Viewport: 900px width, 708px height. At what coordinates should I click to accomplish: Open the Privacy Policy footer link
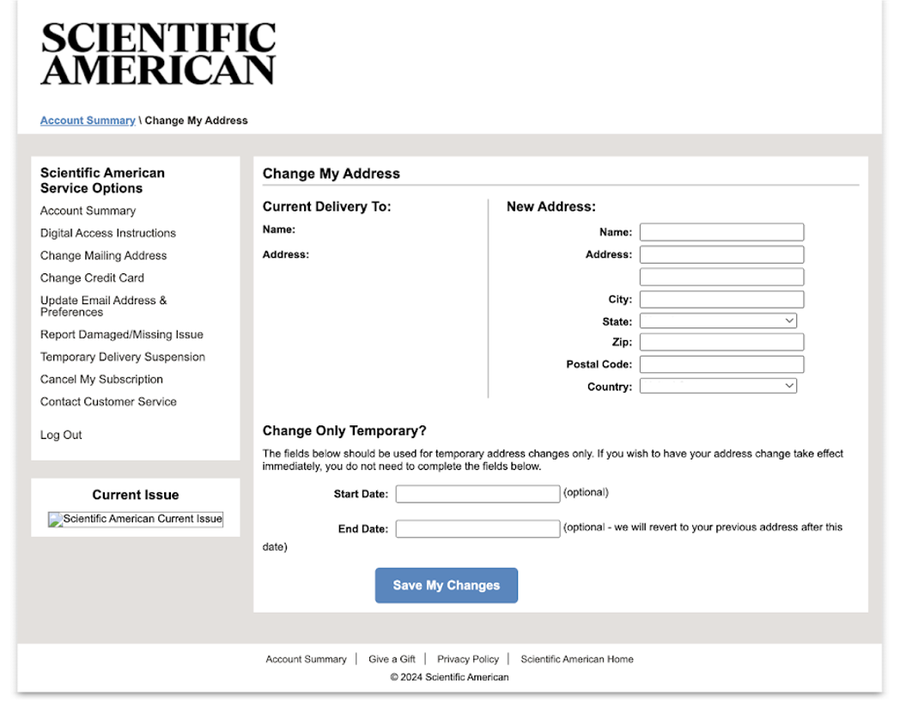point(468,659)
